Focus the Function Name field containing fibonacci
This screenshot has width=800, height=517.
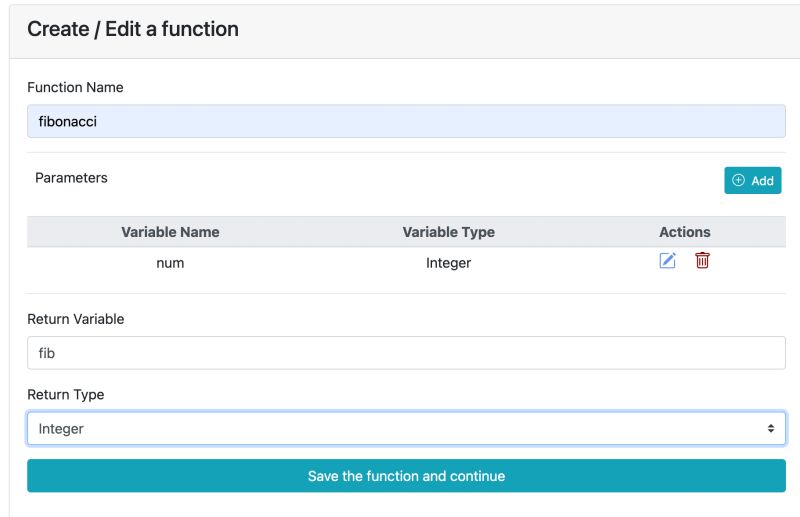click(x=406, y=122)
